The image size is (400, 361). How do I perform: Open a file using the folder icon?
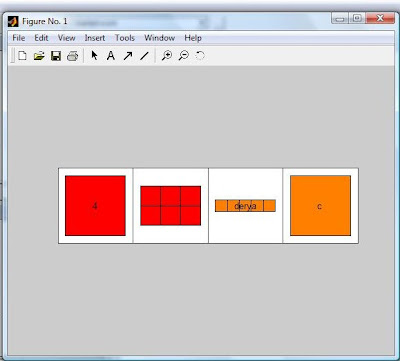39,56
